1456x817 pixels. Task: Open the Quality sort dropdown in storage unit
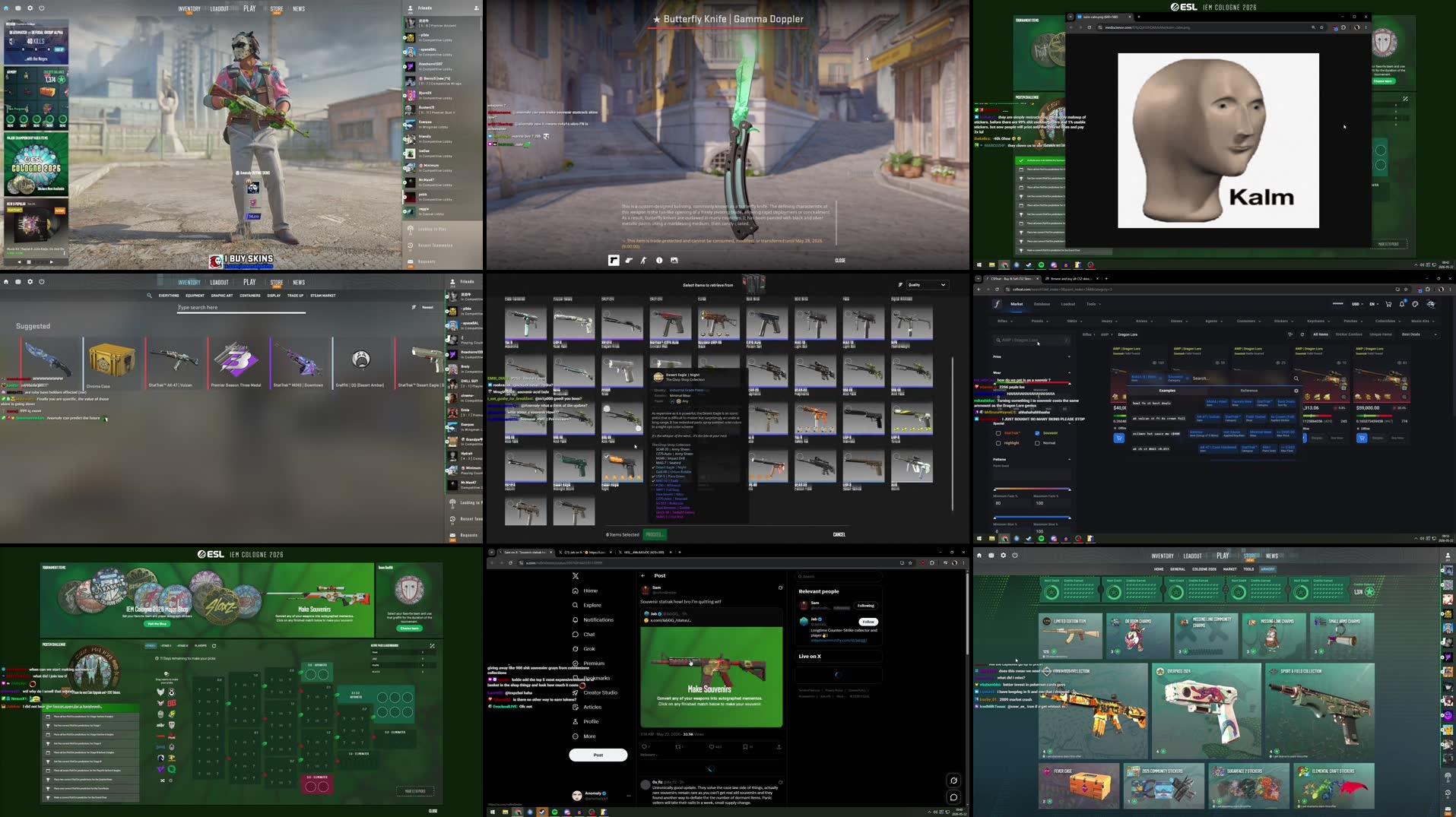(x=928, y=285)
